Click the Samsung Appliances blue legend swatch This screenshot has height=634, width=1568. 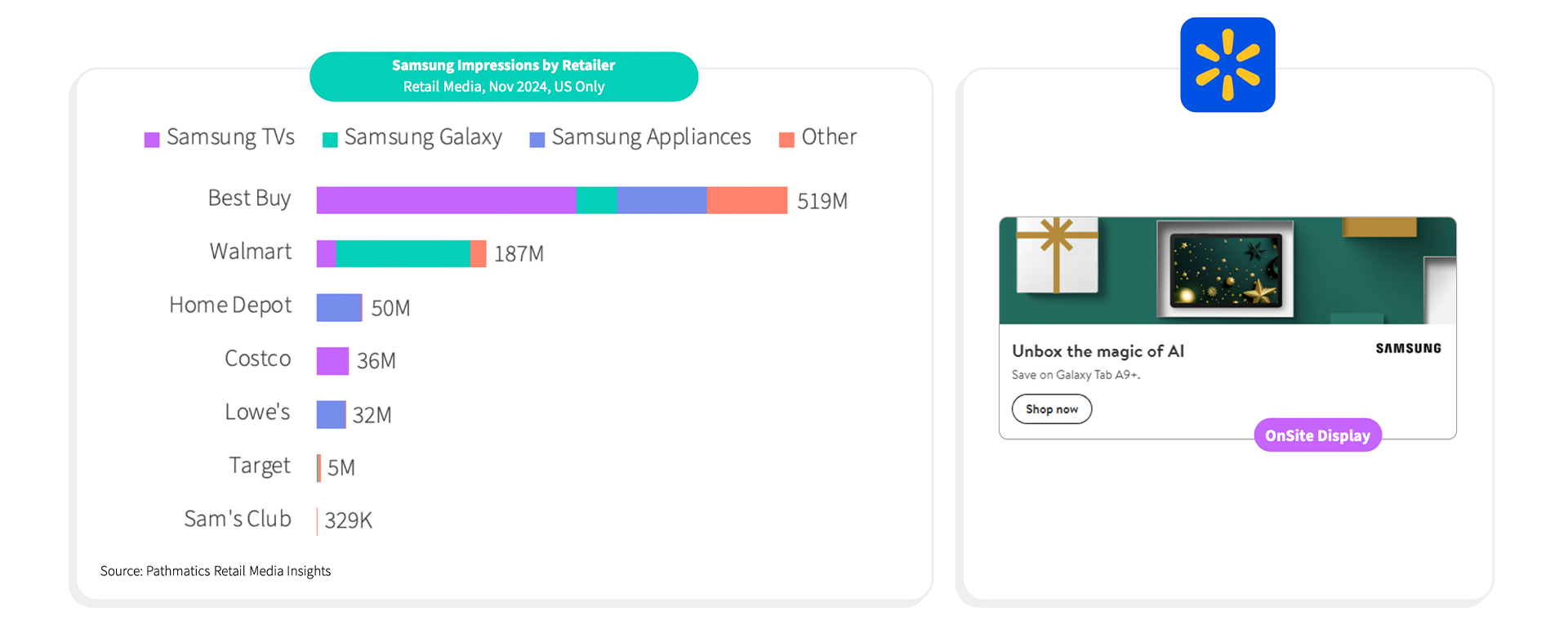537,140
